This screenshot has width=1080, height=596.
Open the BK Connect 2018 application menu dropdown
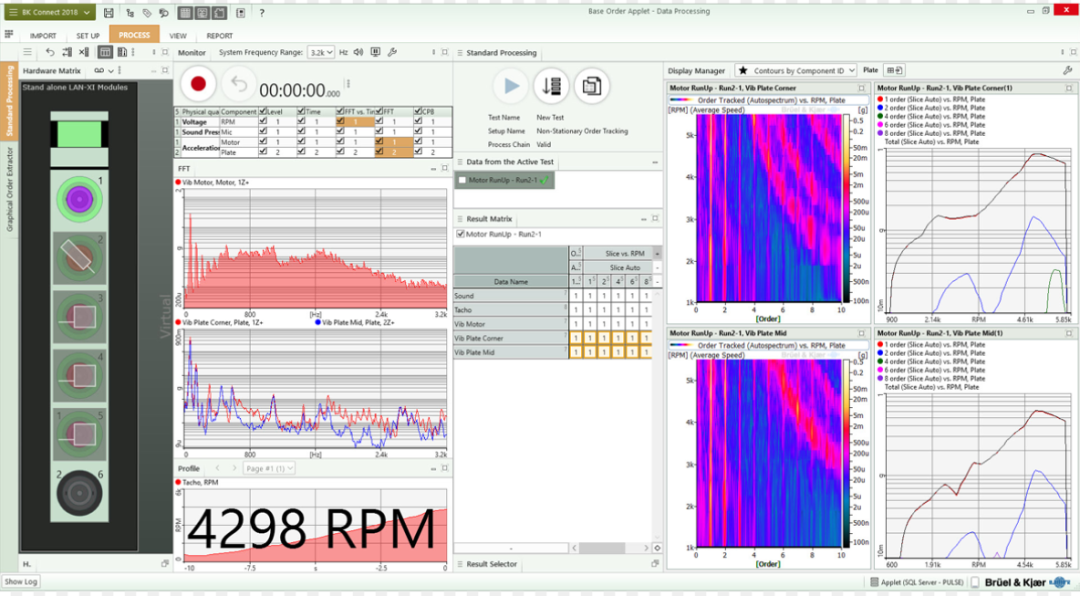pos(50,12)
